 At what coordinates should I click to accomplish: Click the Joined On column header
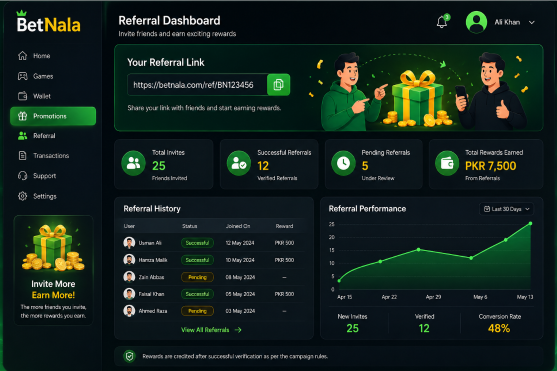[238, 226]
